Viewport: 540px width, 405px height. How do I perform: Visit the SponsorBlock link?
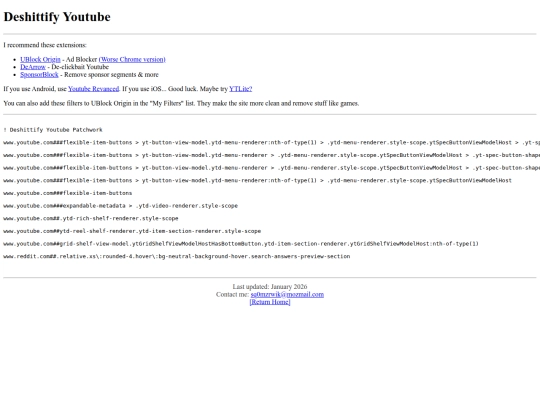pos(39,74)
